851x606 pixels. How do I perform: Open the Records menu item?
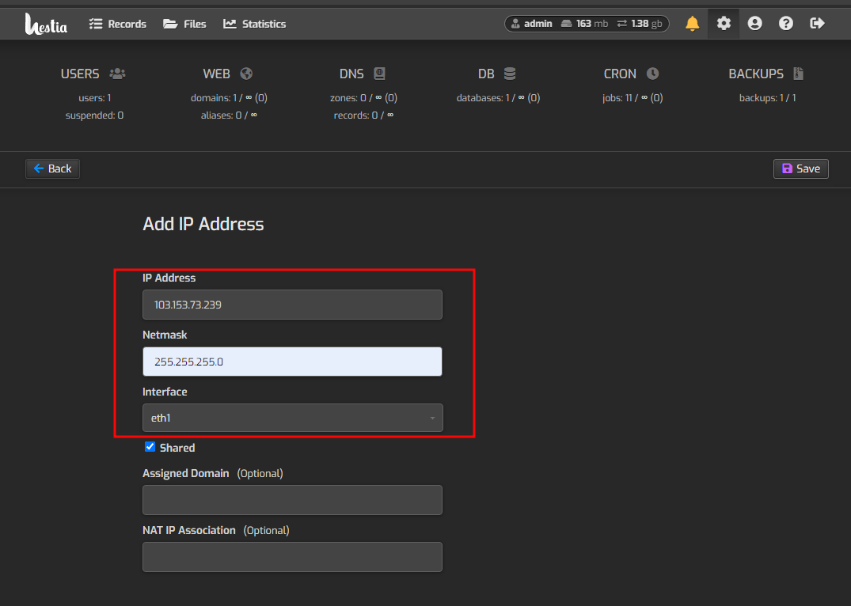[118, 24]
